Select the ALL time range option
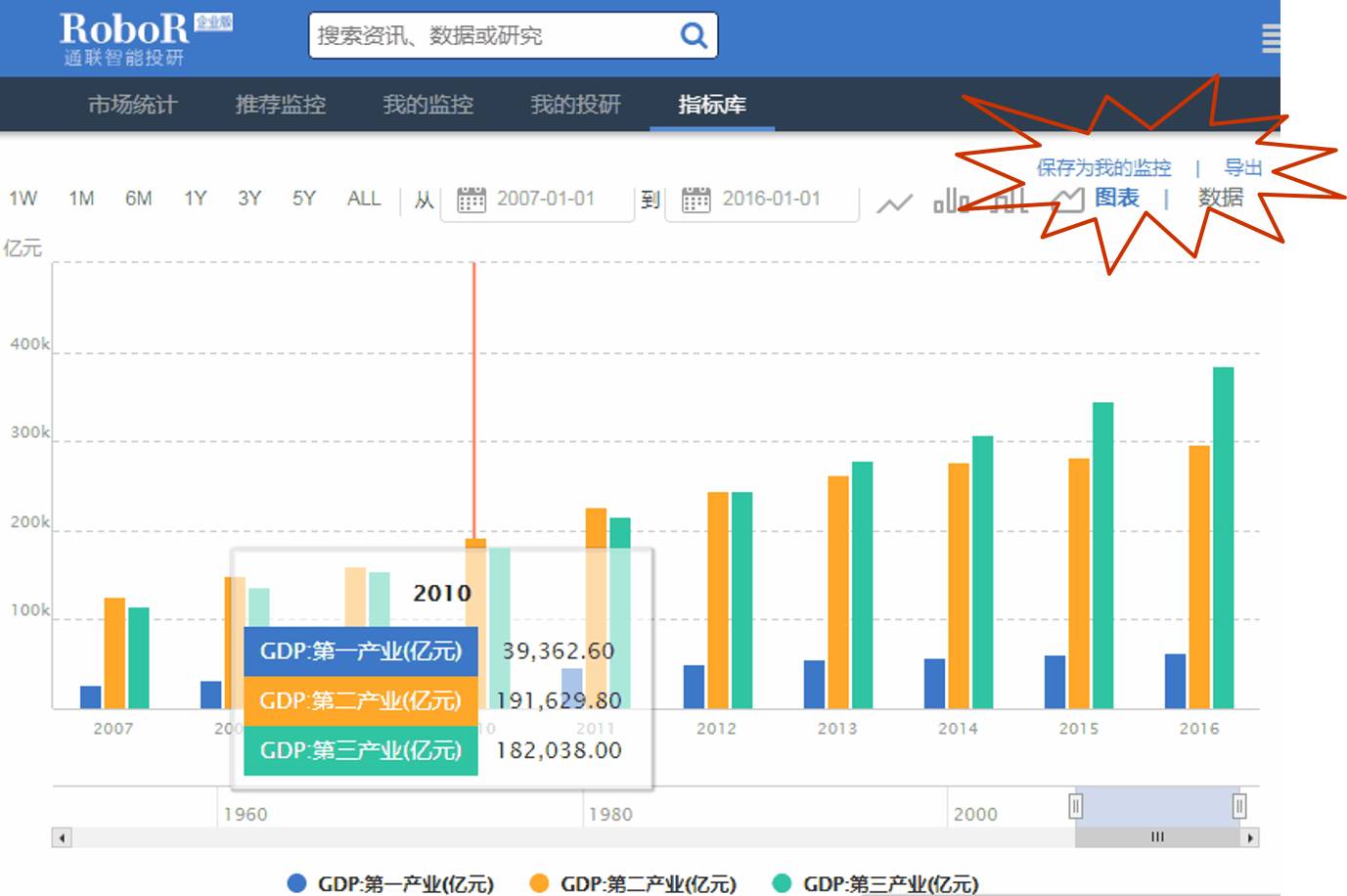The image size is (1347, 896). click(x=364, y=199)
